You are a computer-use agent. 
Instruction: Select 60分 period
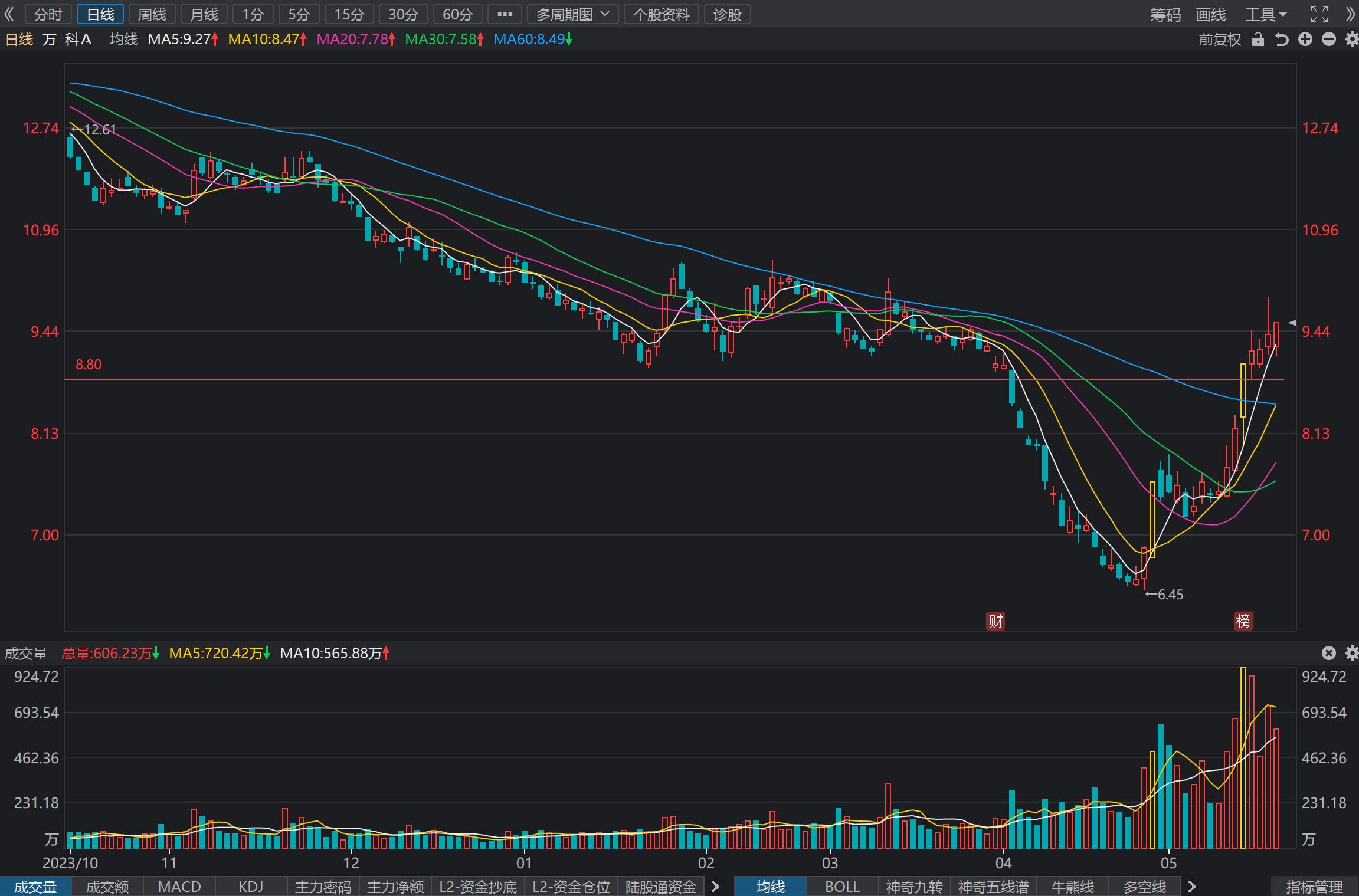coord(458,14)
